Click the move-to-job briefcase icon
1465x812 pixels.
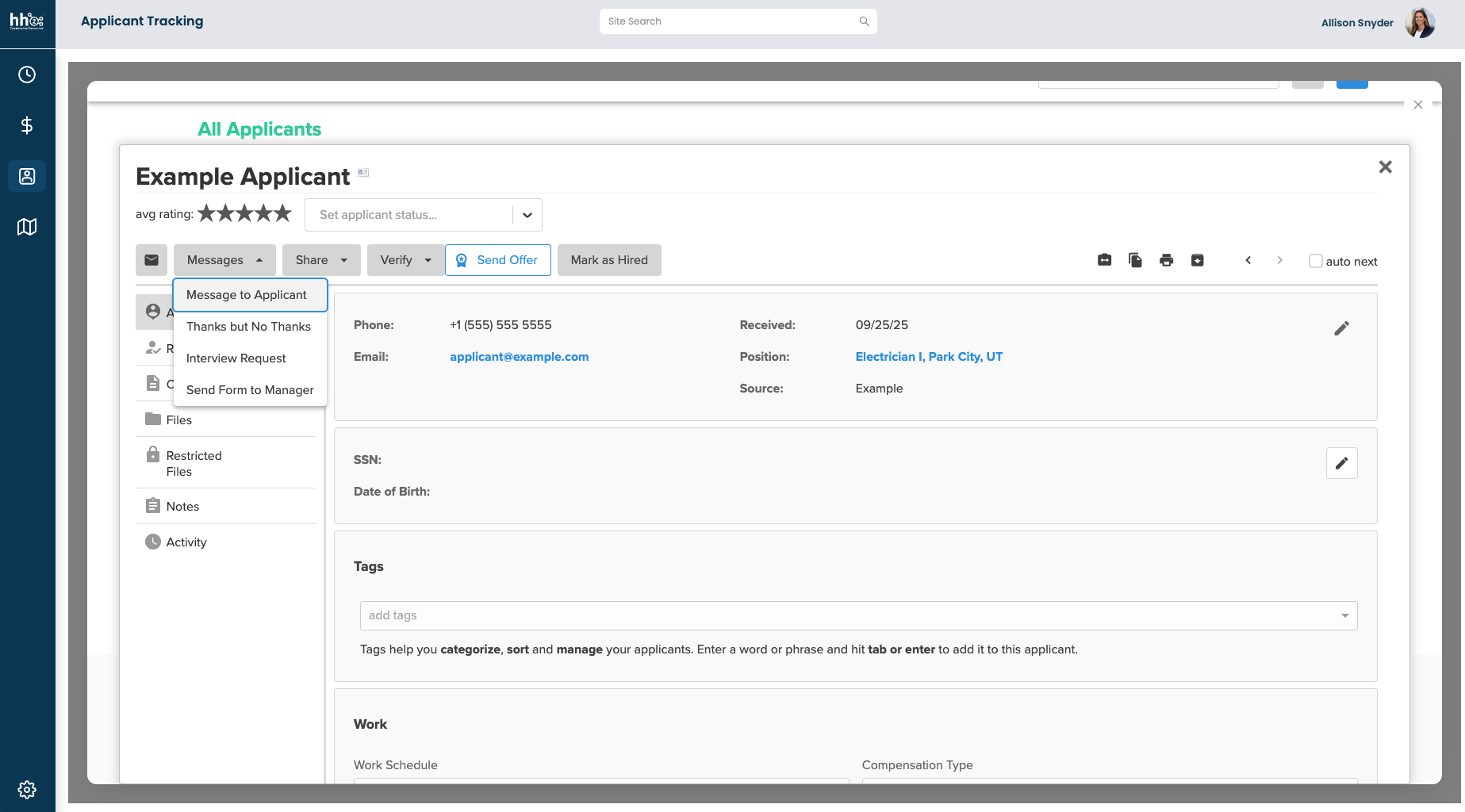[1104, 260]
